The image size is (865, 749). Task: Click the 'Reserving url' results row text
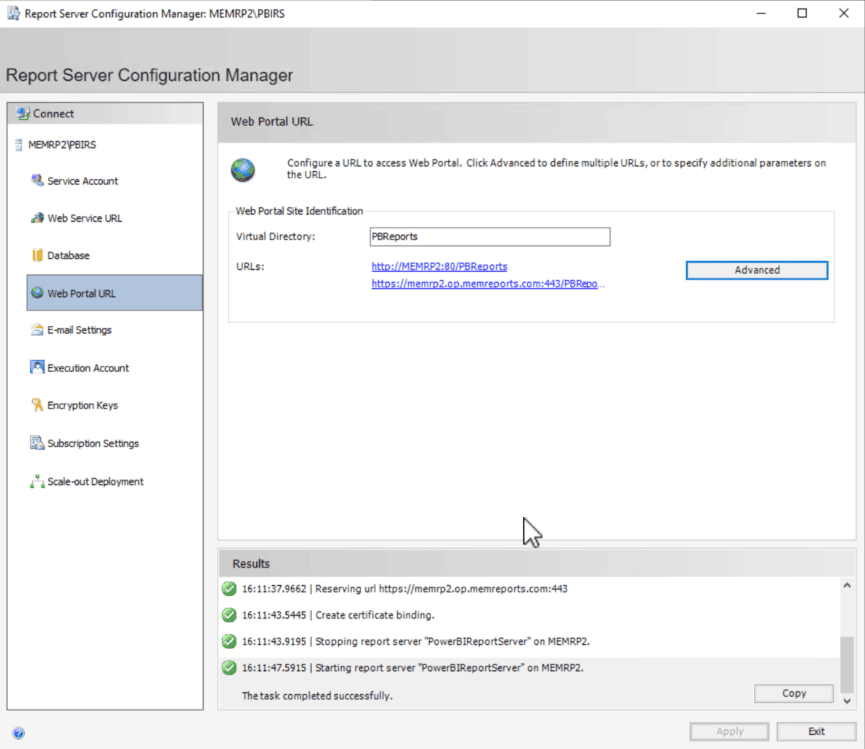click(405, 589)
